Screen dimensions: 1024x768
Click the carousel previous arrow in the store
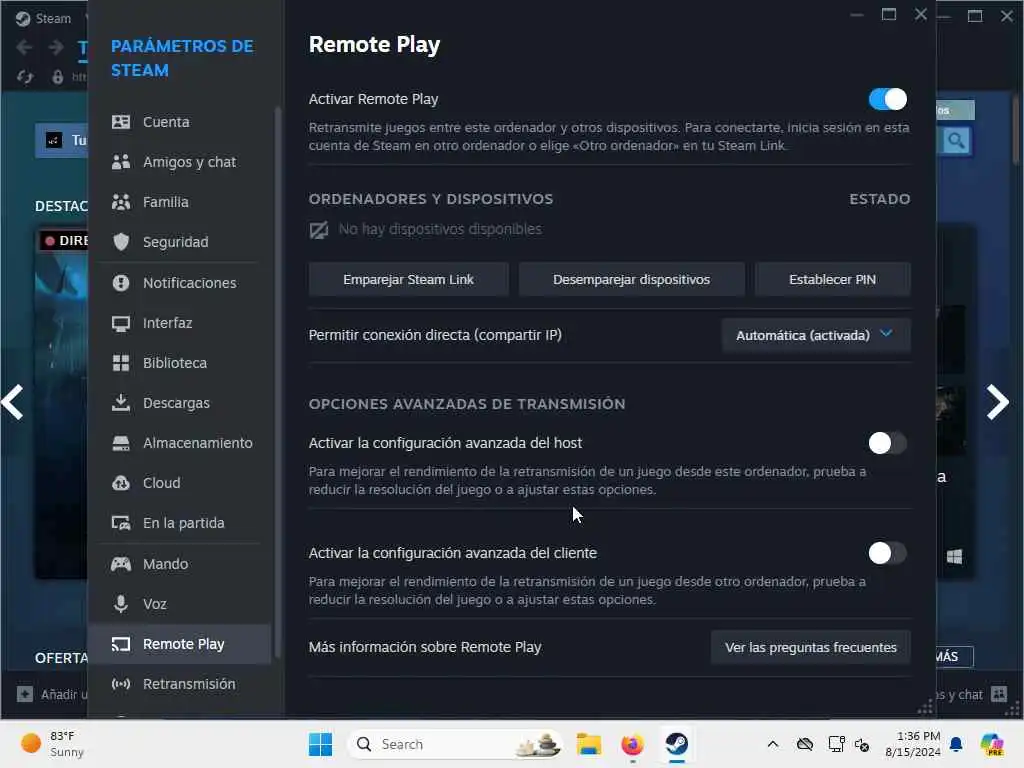click(x=12, y=402)
